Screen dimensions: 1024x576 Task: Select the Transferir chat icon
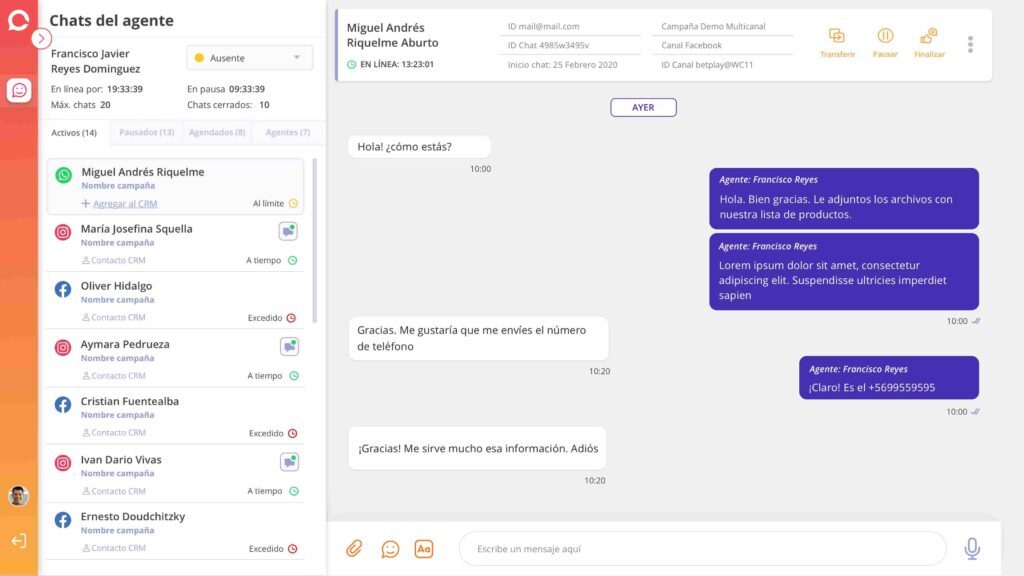(836, 38)
